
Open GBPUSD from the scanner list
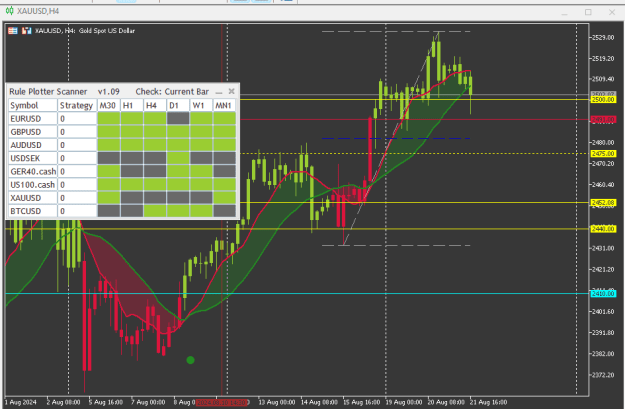(33, 132)
